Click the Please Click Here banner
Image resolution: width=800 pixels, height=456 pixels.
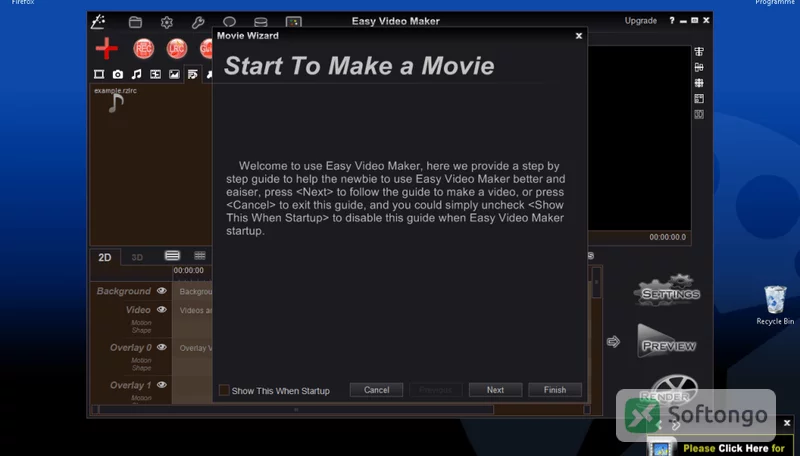pos(733,448)
